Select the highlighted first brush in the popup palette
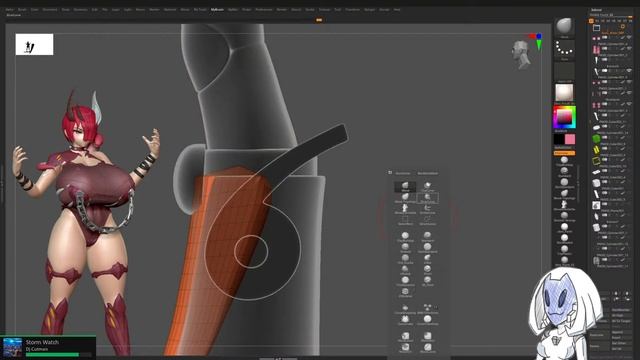The width and height of the screenshot is (640, 360). 405,187
